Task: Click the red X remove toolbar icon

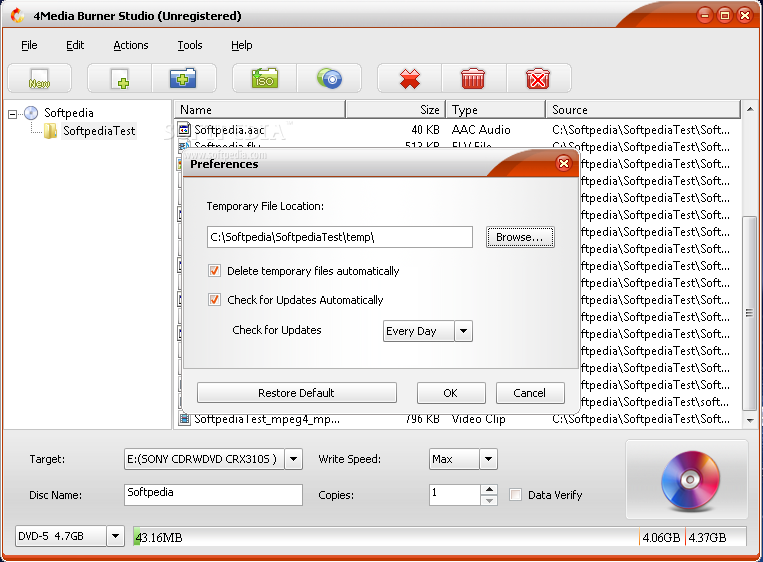Action: [x=410, y=78]
